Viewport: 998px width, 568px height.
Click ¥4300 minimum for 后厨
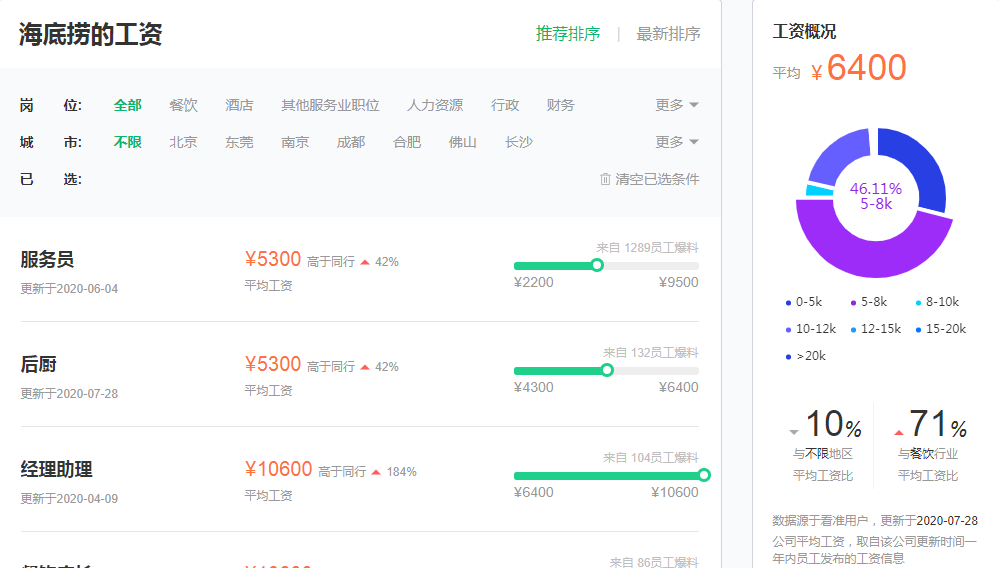click(x=533, y=388)
